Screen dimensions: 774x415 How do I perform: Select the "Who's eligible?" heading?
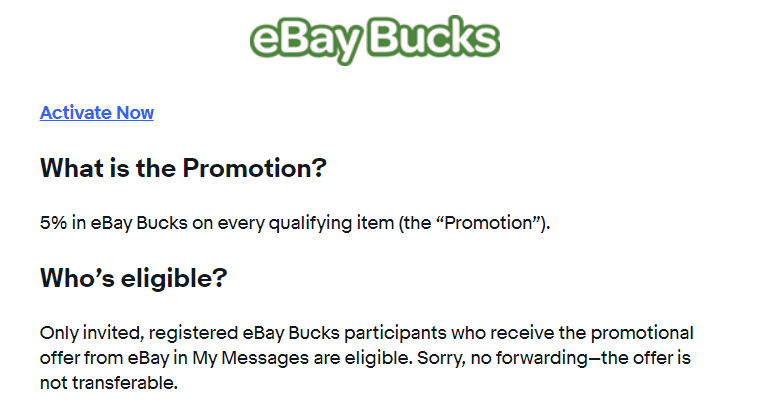133,278
